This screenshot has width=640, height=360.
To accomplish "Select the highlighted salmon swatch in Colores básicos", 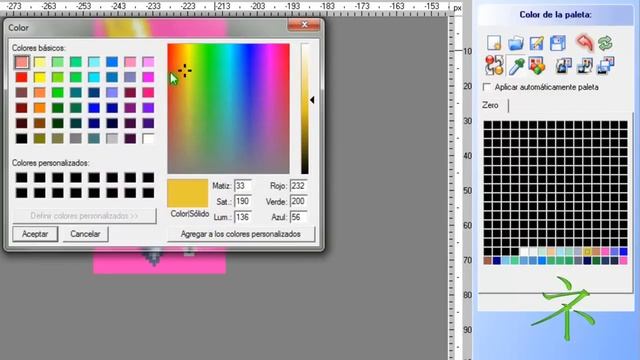I will [x=22, y=62].
